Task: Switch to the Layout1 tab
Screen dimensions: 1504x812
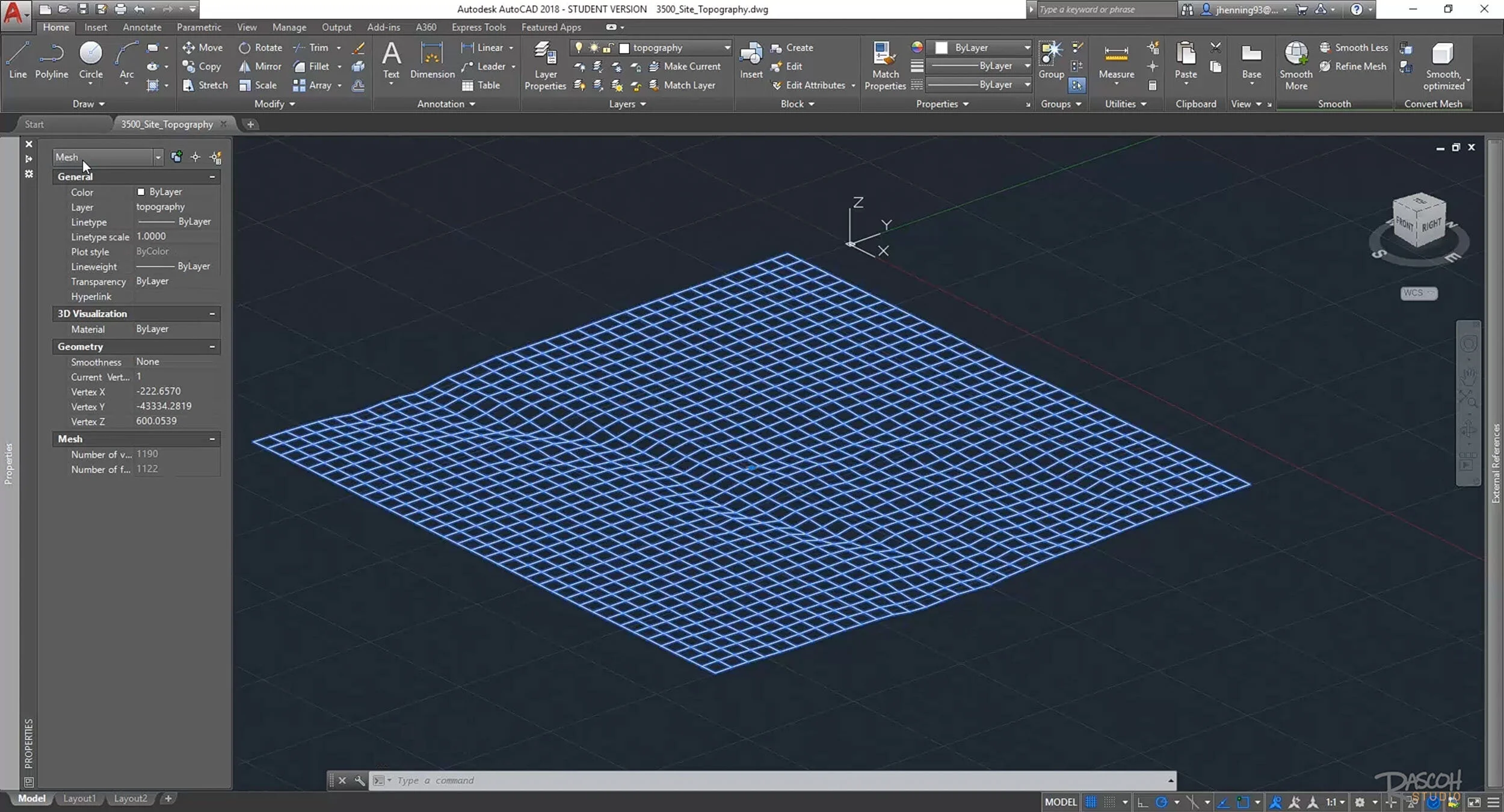Action: pyautogui.click(x=79, y=798)
